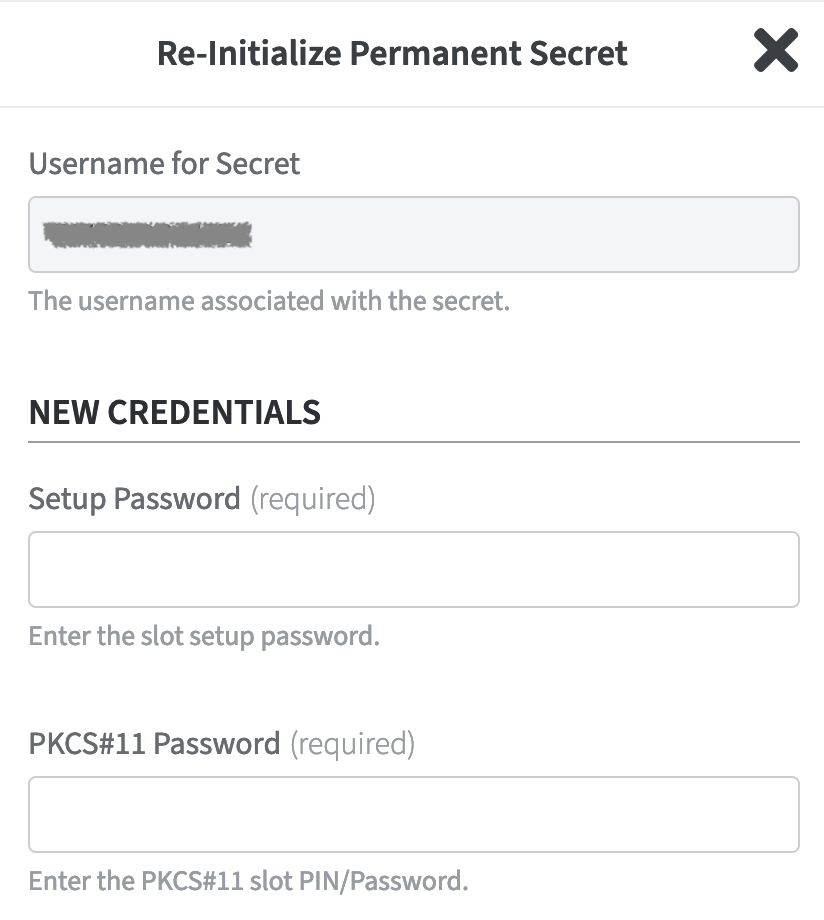Focus the Setup Password input box
Screen dimensions: 824x920
(x=413, y=569)
